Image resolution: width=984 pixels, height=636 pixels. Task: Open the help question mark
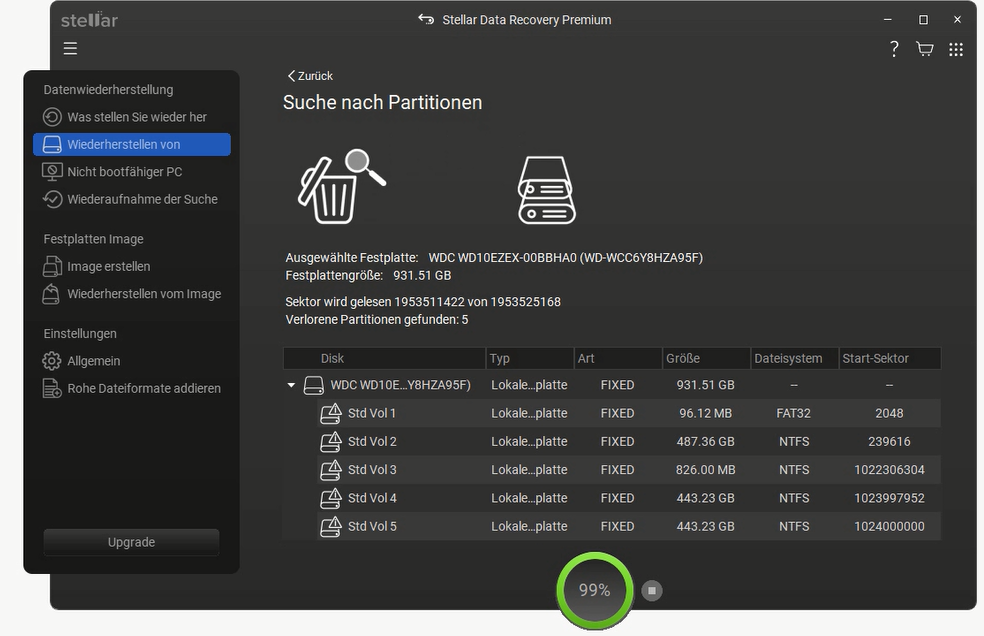coord(894,49)
